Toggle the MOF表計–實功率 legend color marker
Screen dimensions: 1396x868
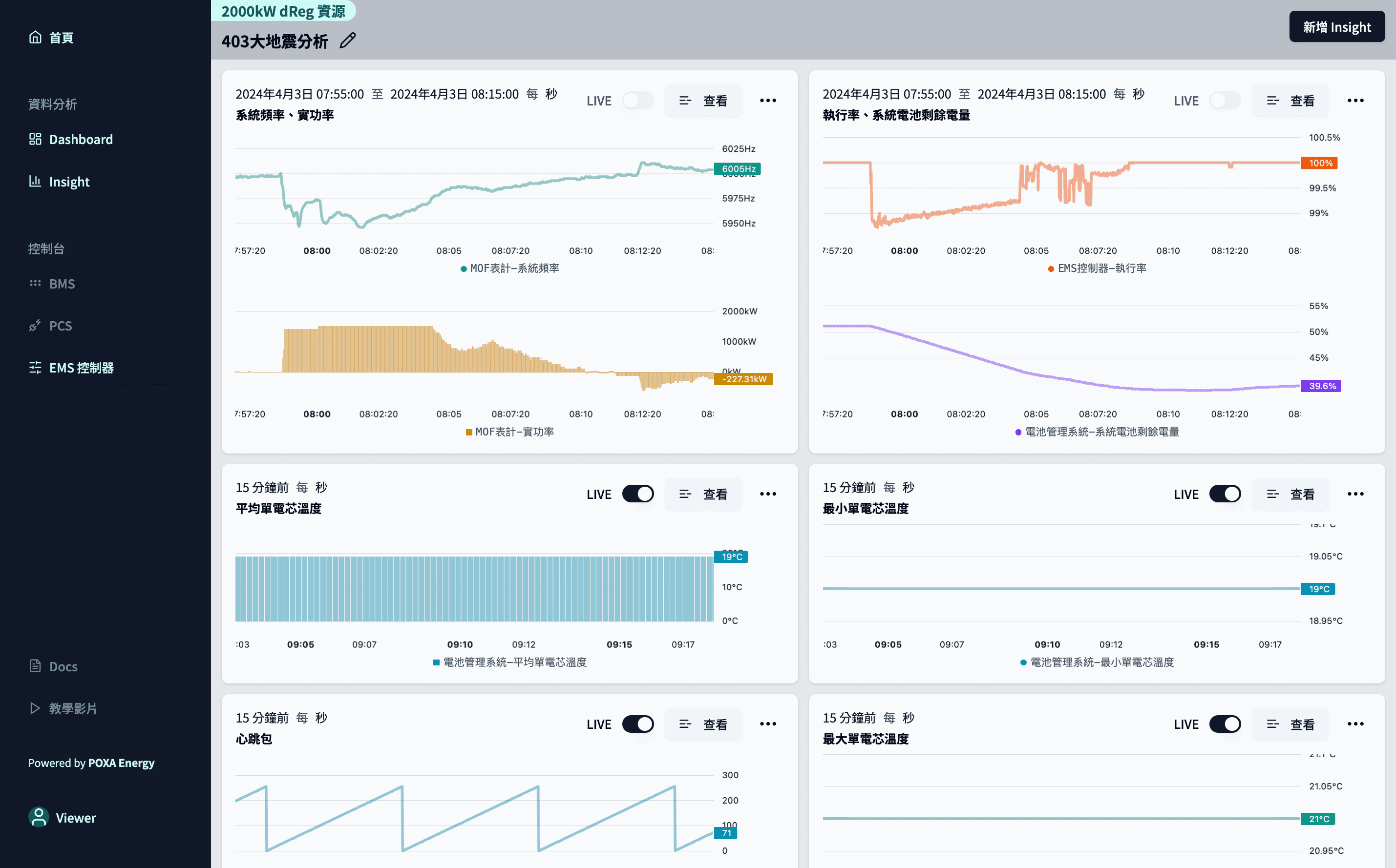[x=469, y=432]
